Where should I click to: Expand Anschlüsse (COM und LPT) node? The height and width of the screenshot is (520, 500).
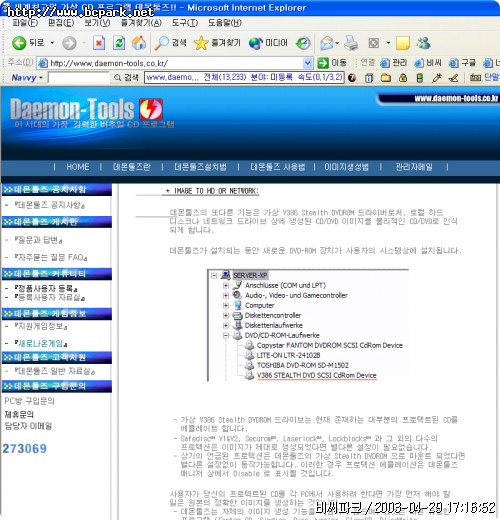click(x=226, y=285)
